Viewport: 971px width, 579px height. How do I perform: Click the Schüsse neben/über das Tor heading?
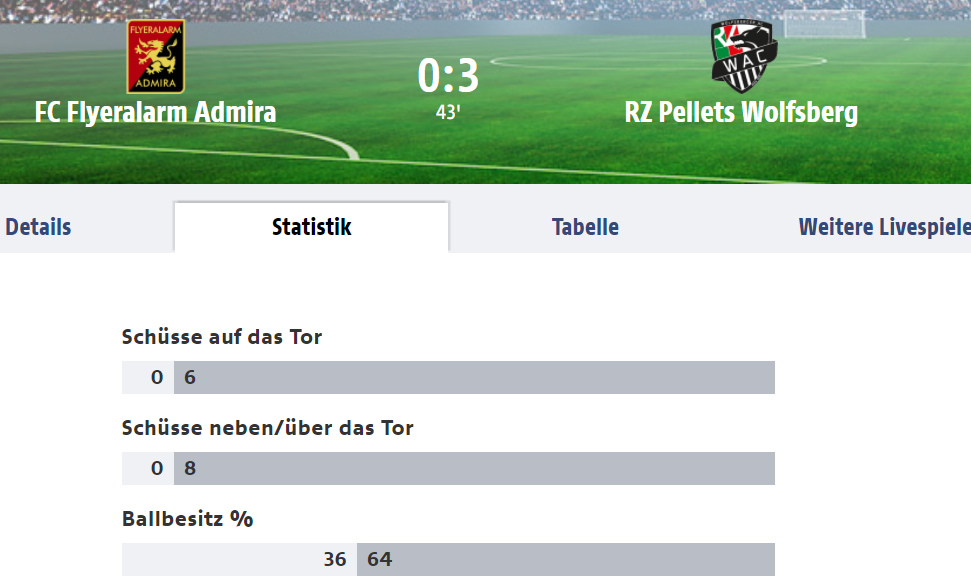(268, 428)
